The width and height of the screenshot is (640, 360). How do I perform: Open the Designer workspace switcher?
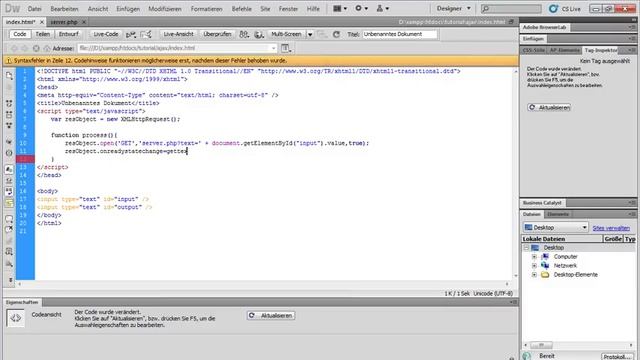coord(453,9)
